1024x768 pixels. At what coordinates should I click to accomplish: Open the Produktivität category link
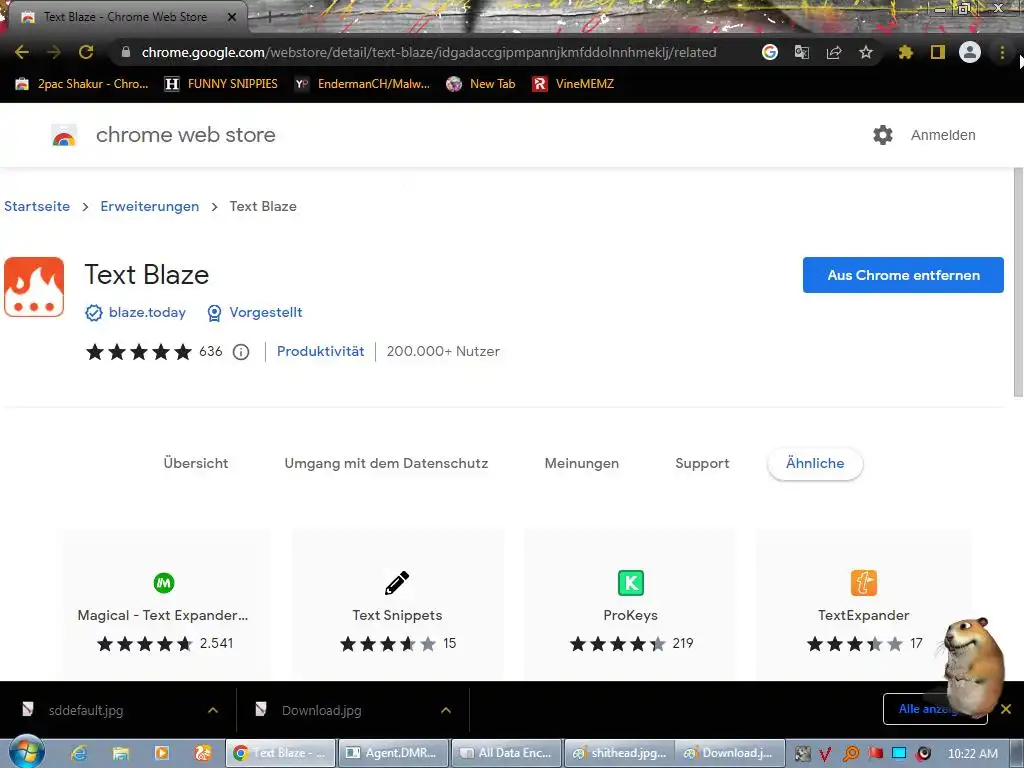[x=321, y=351]
